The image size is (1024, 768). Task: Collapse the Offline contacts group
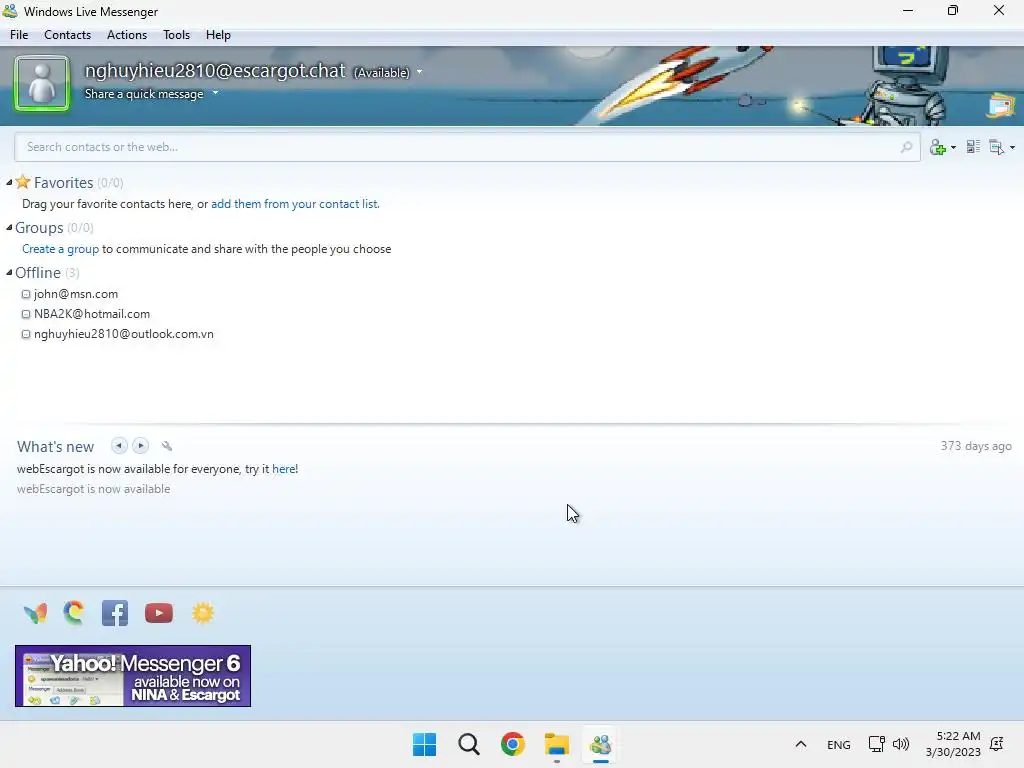click(x=9, y=272)
